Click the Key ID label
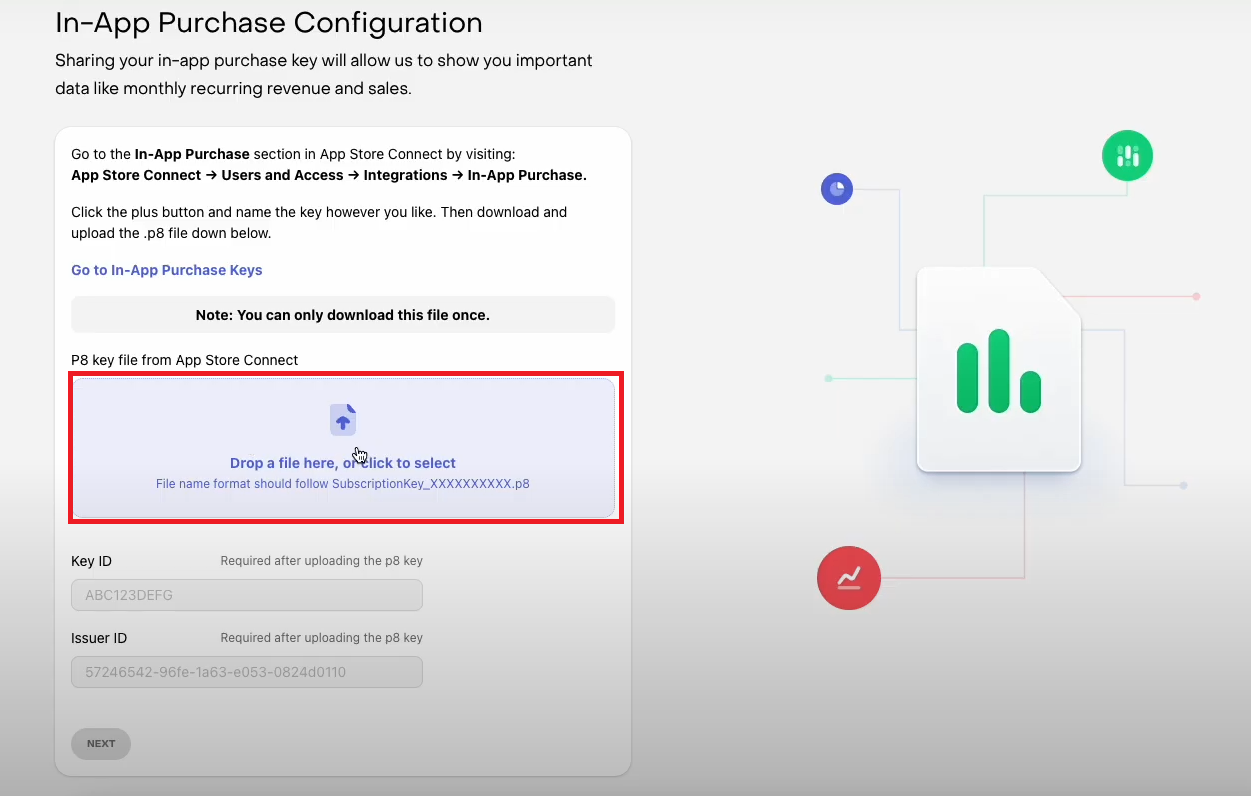 [x=92, y=562]
